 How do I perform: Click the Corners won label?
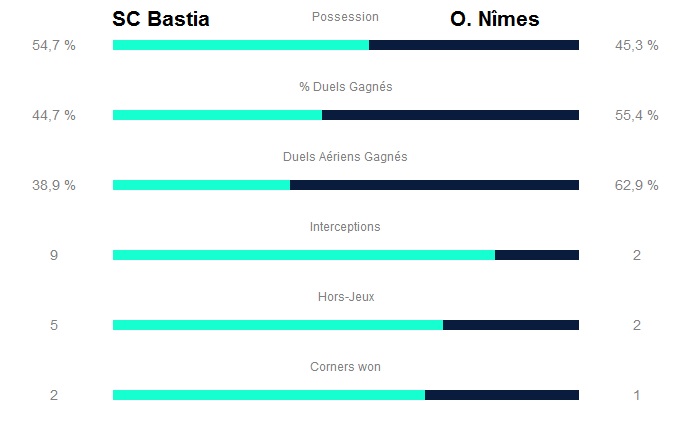pyautogui.click(x=345, y=367)
